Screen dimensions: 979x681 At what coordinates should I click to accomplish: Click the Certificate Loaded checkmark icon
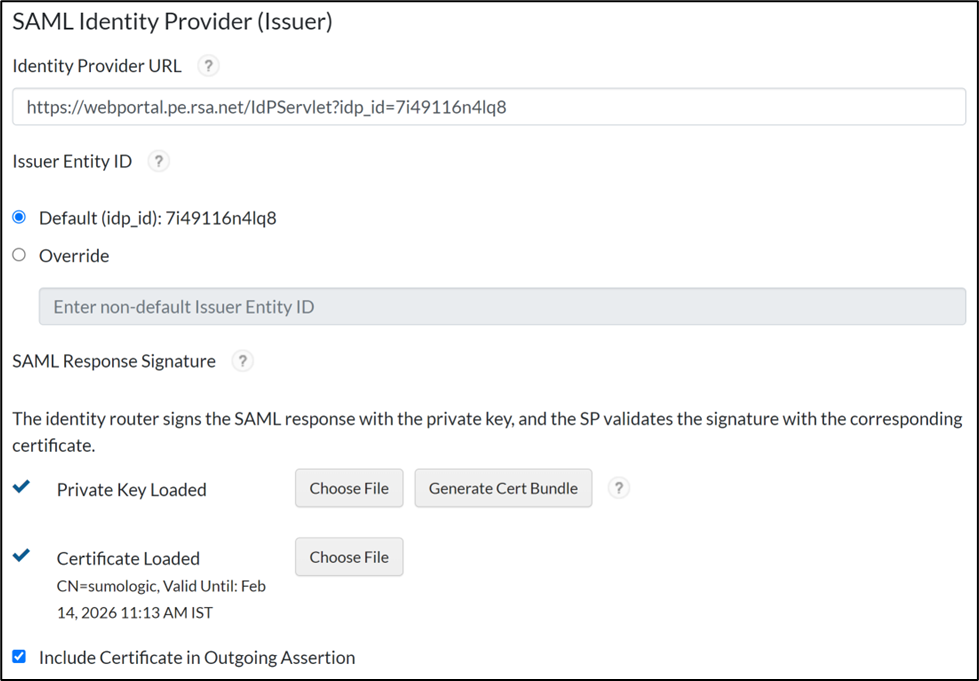(21, 556)
